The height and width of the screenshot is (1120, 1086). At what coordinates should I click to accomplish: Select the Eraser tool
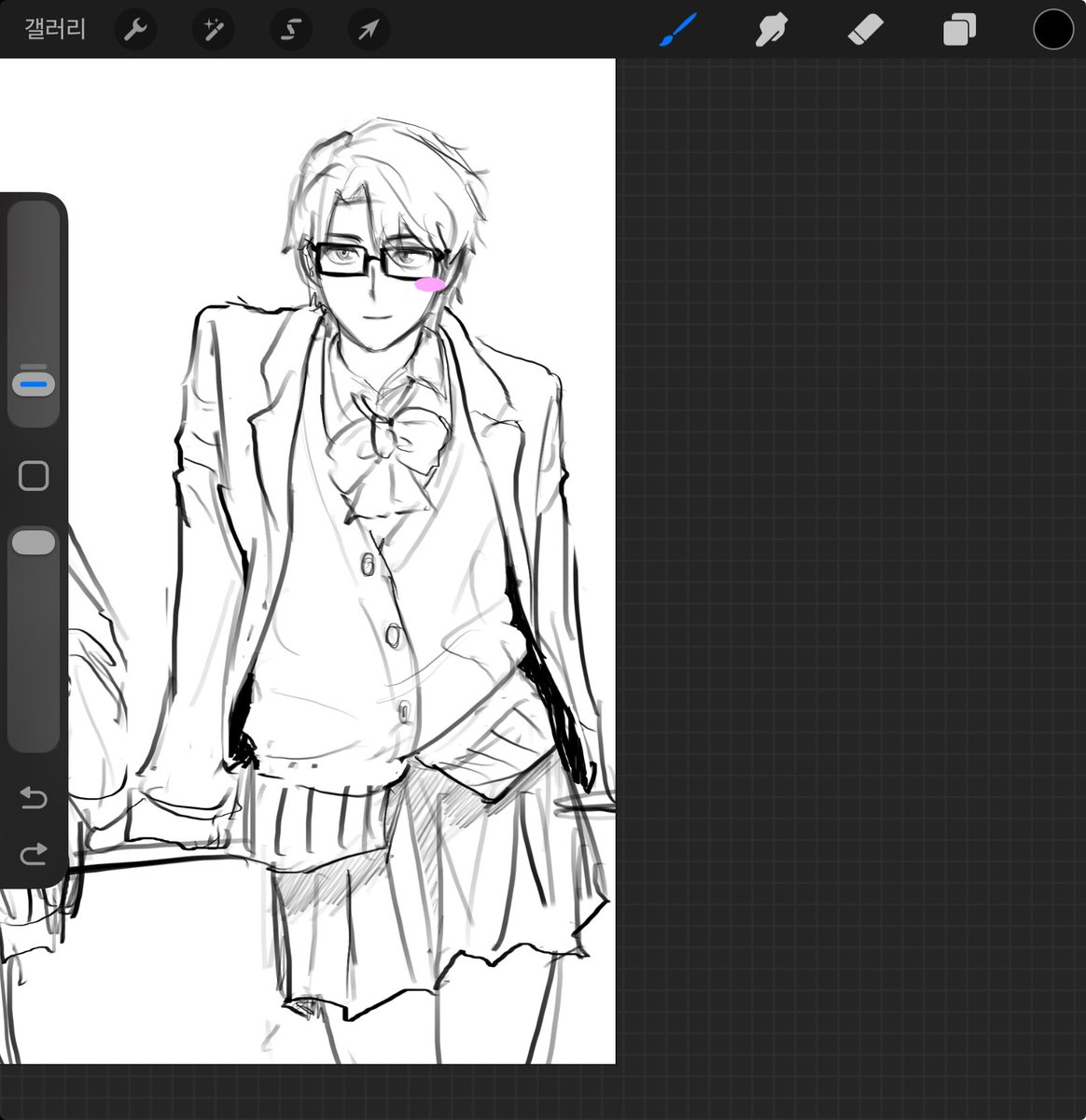865,30
